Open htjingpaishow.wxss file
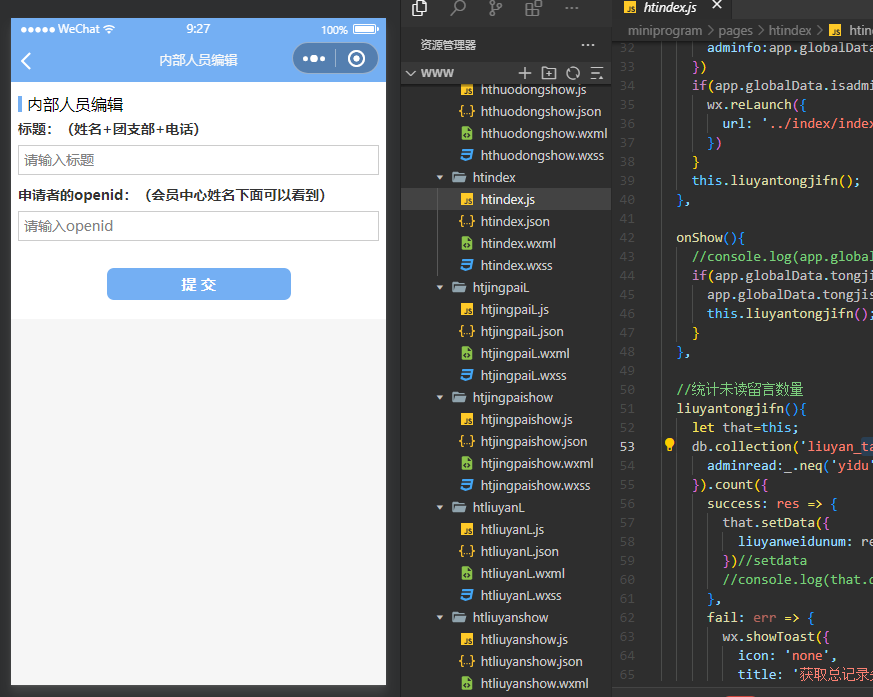Viewport: 873px width, 697px height. 506,485
